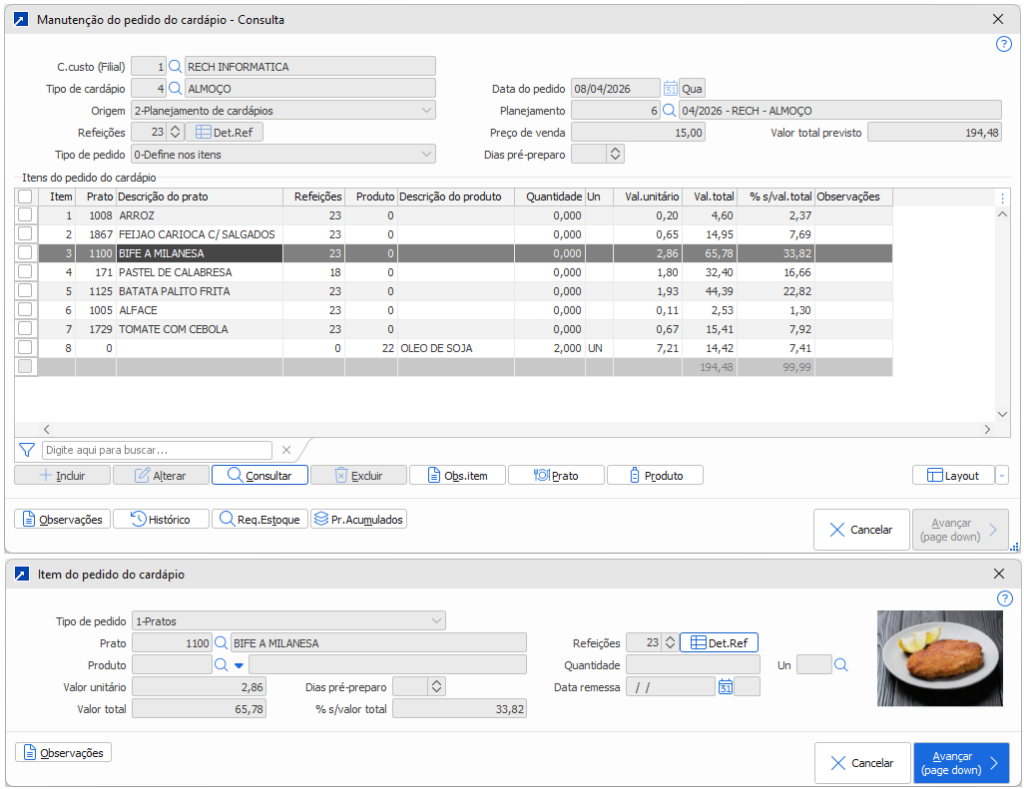
Task: Click the Produto button below the grid
Action: point(655,475)
